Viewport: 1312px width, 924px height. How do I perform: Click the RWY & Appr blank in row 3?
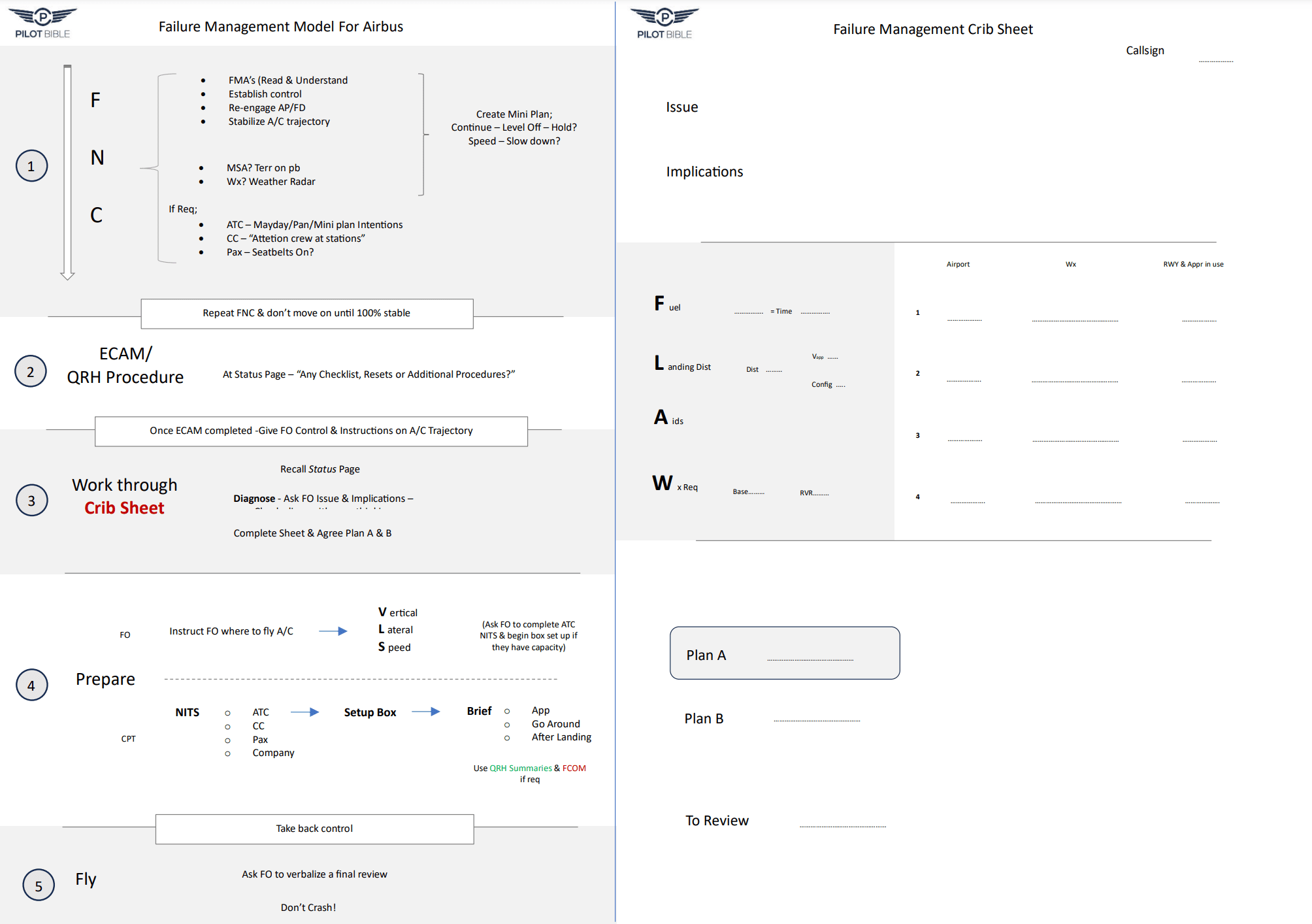[1200, 441]
